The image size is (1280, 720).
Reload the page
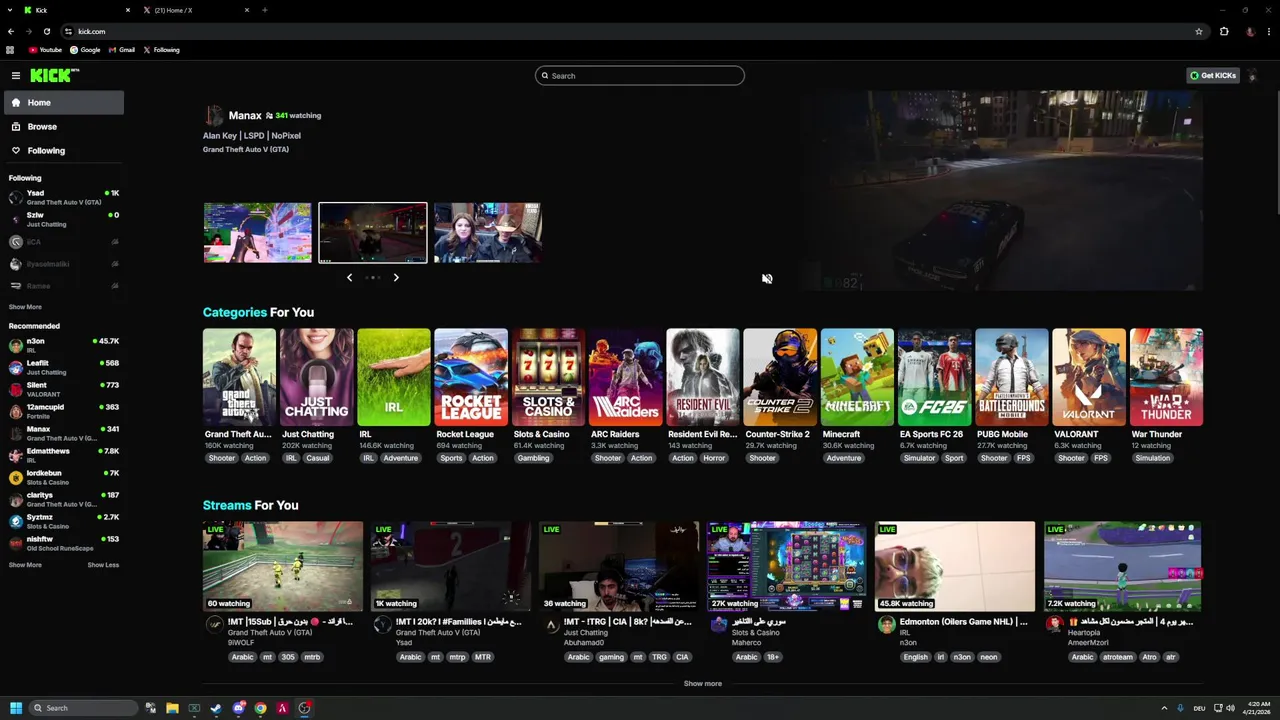click(x=46, y=31)
